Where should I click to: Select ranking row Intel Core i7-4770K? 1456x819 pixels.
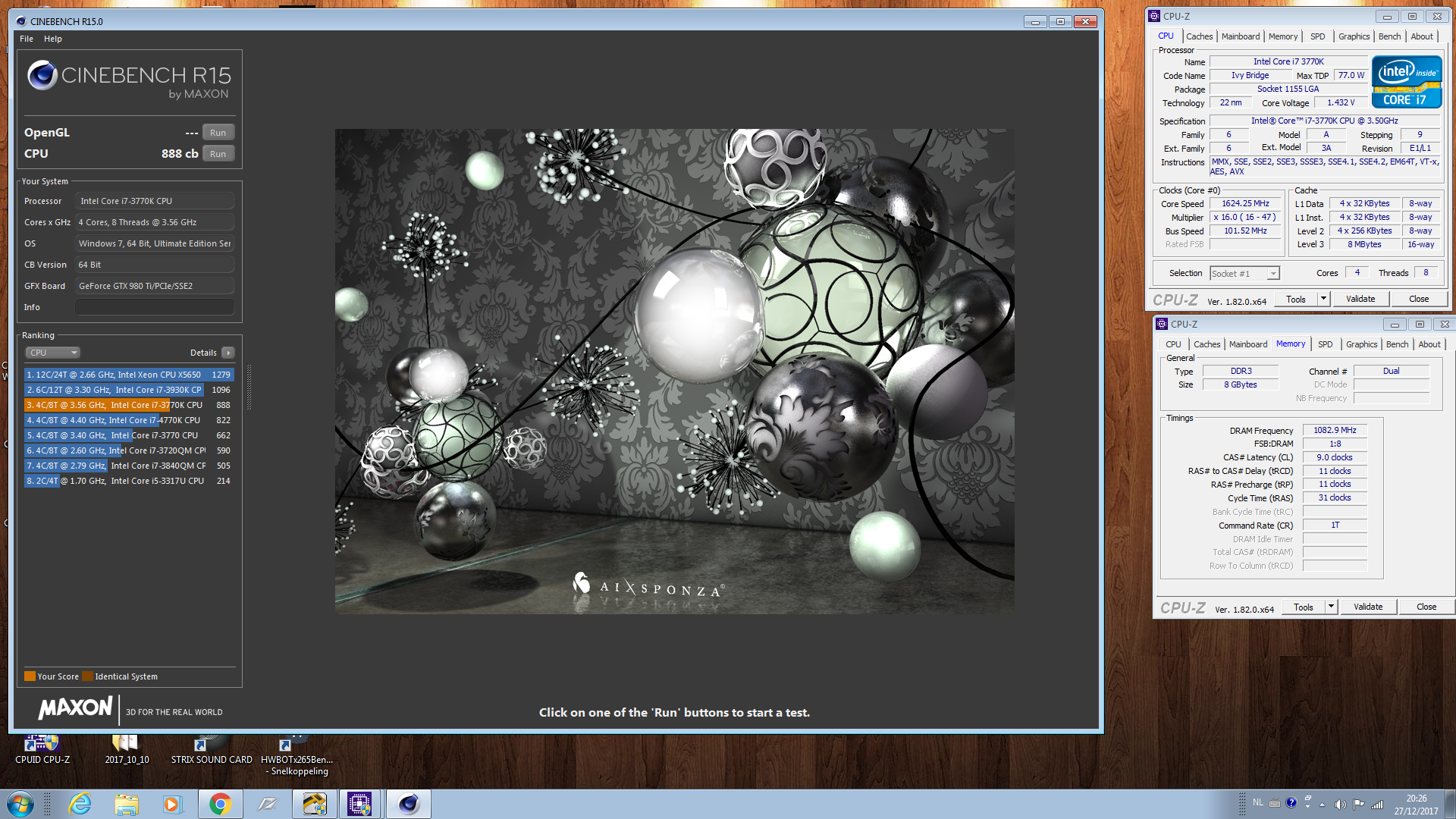coord(129,420)
